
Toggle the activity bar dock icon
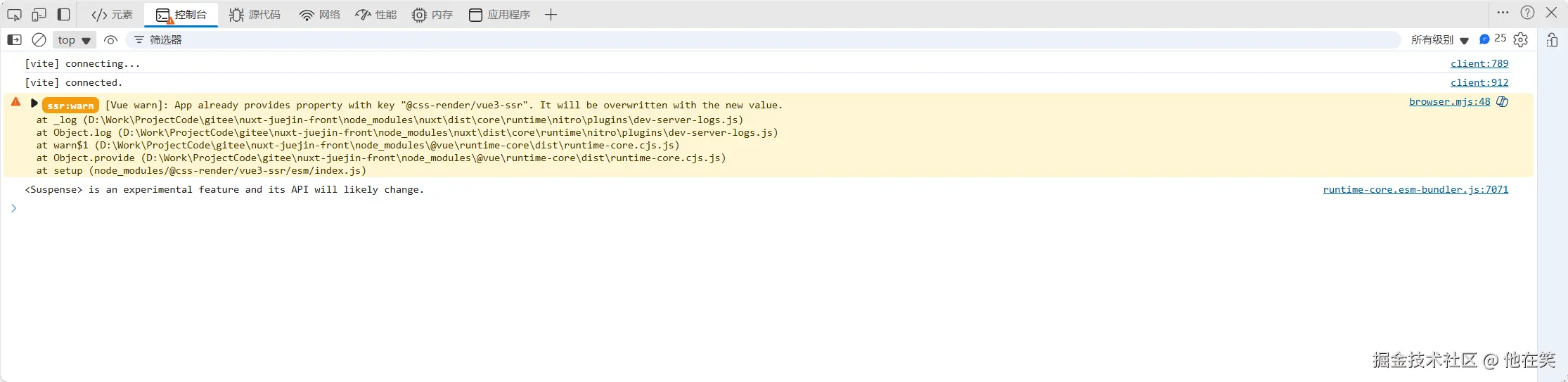(x=64, y=15)
